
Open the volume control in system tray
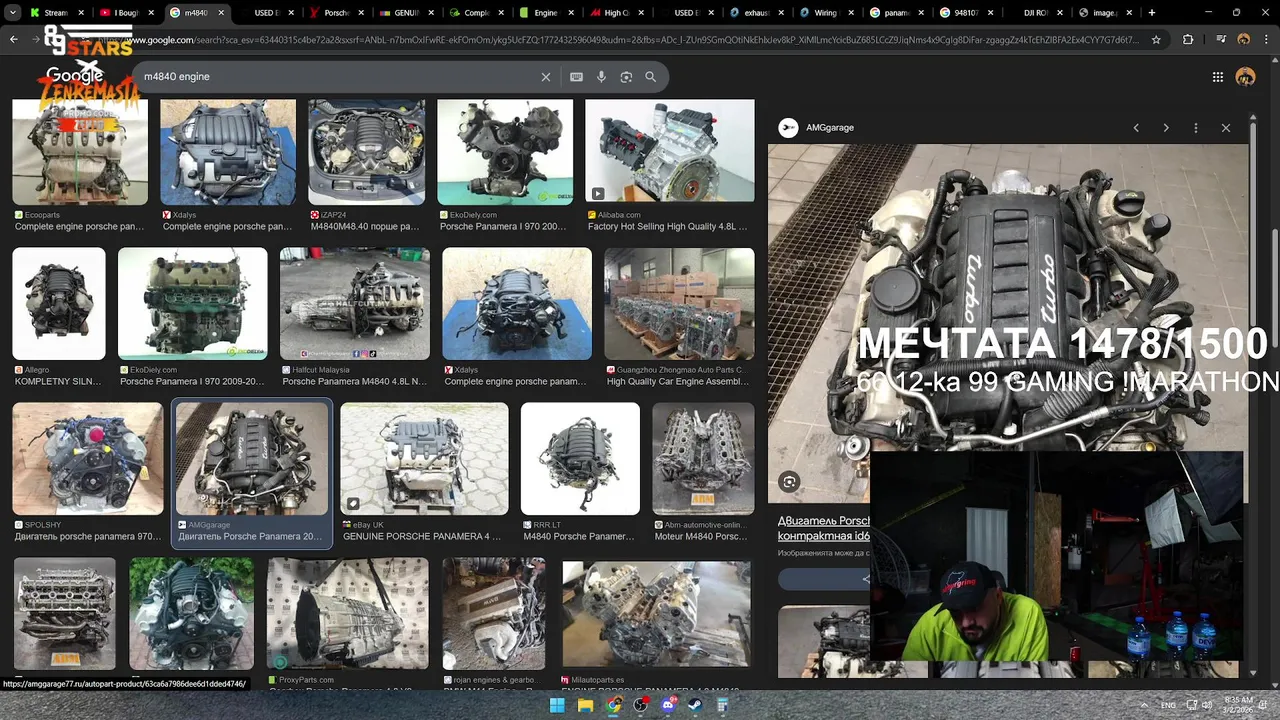click(1207, 706)
